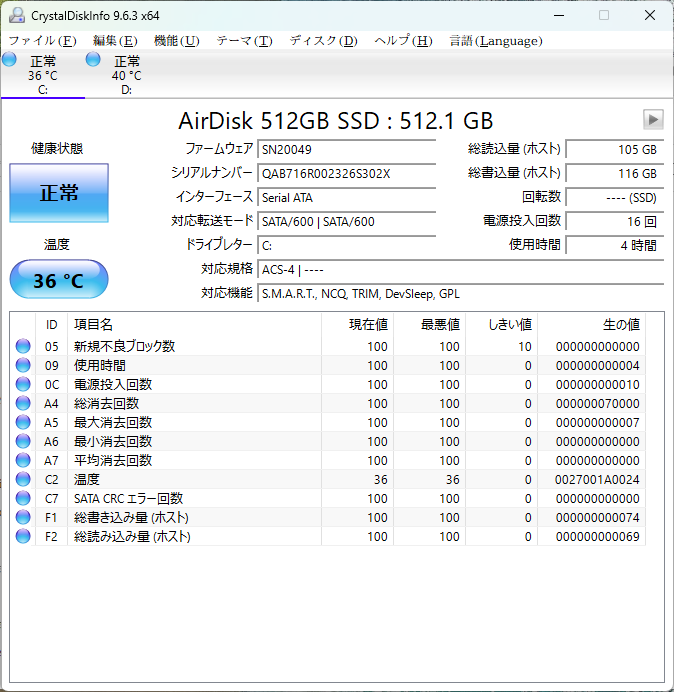
Task: Click the rotation rate value ---- (SSD)
Action: [615, 197]
